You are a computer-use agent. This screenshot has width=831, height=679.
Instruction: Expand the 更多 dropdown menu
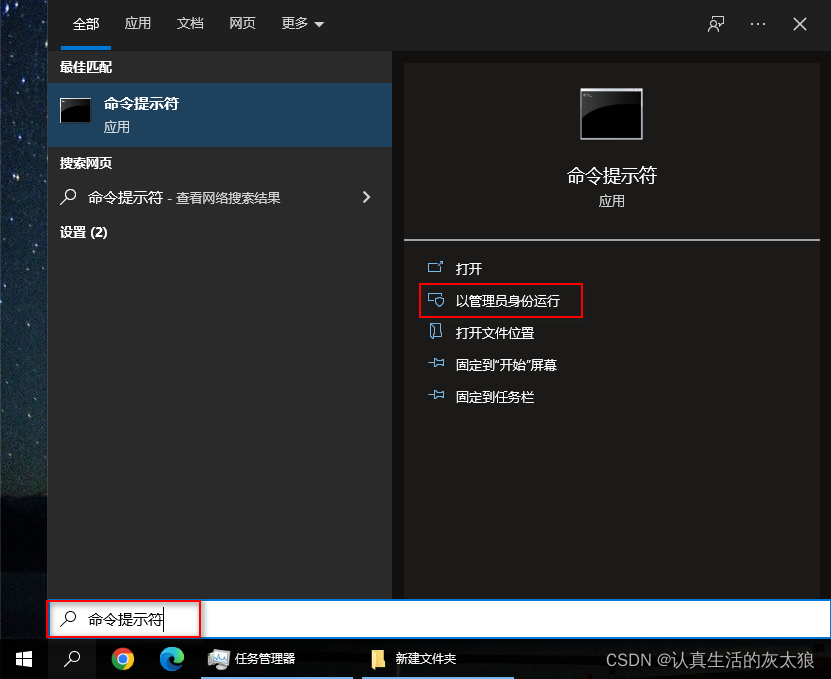(302, 24)
